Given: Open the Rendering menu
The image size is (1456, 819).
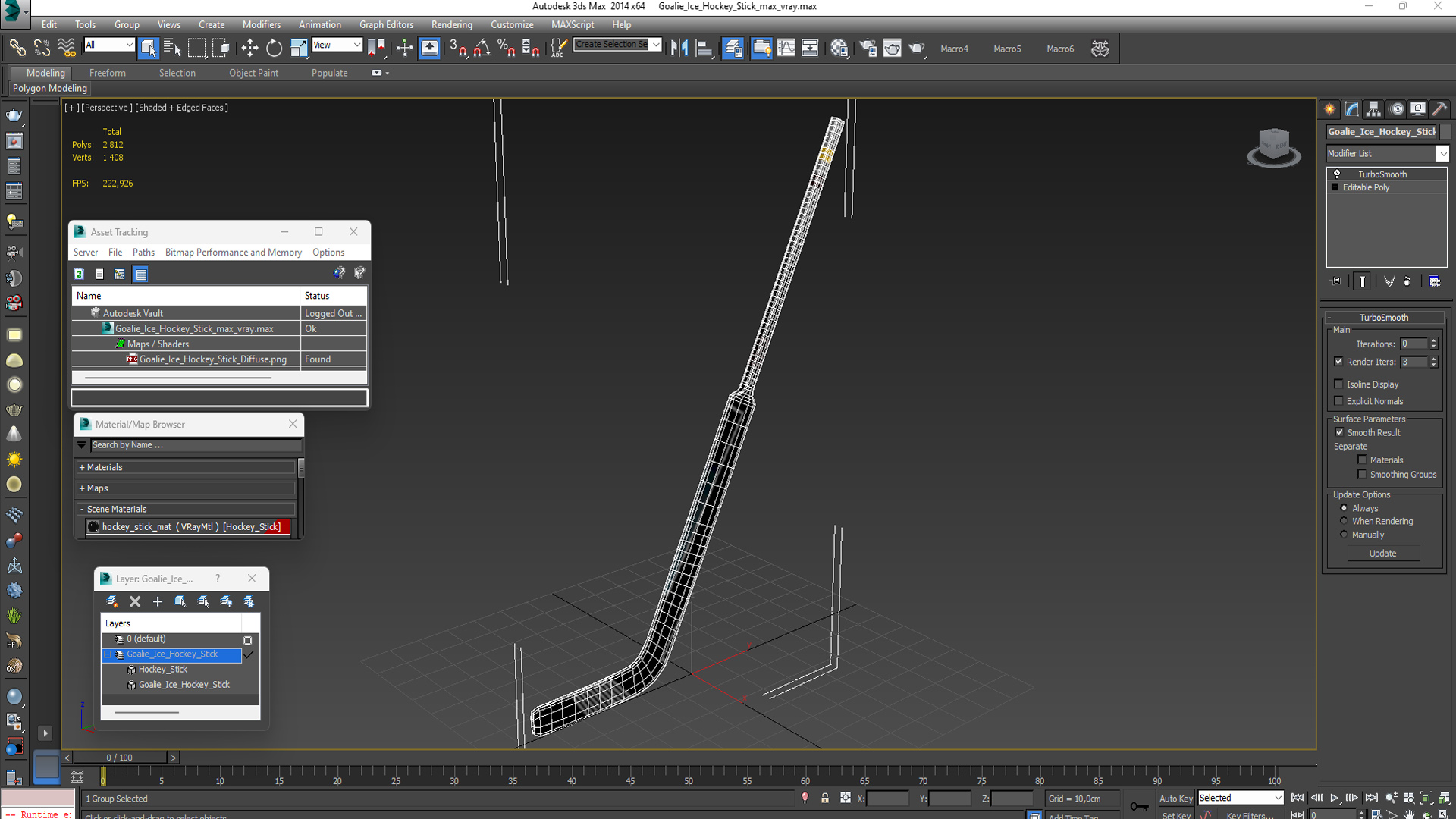Looking at the screenshot, I should pos(451,24).
